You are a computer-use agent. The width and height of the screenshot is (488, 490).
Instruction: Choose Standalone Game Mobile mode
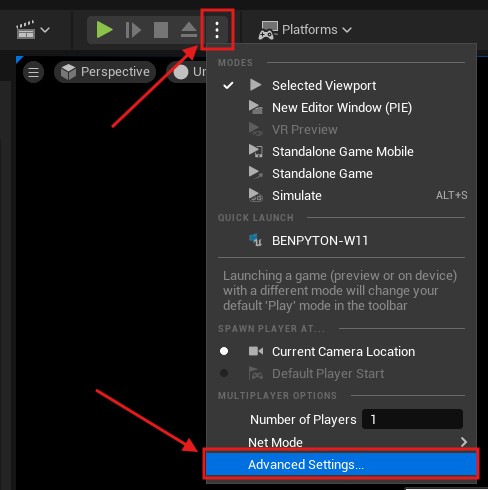[x=342, y=152]
